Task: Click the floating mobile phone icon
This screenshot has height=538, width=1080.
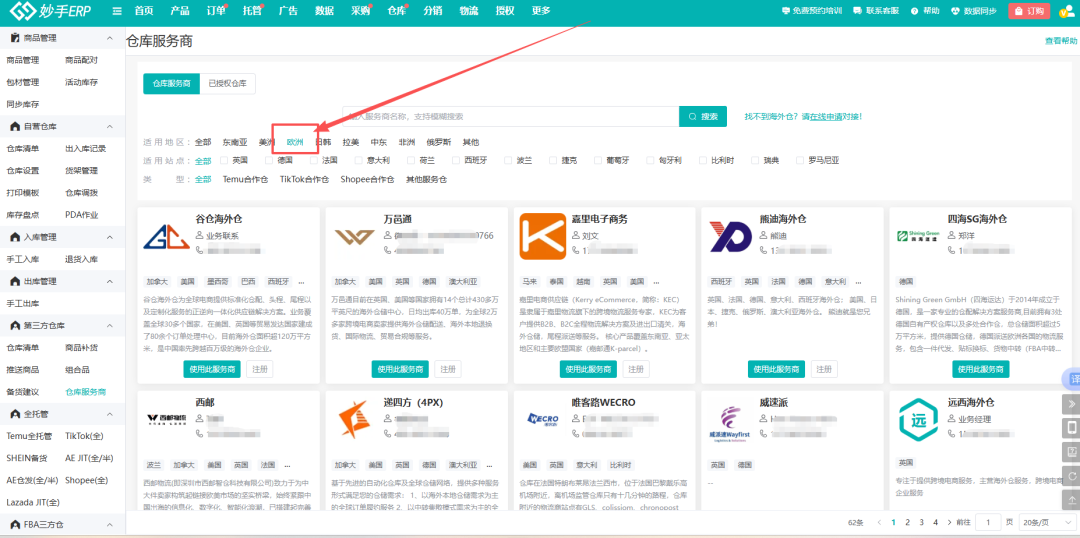Action: [1072, 428]
